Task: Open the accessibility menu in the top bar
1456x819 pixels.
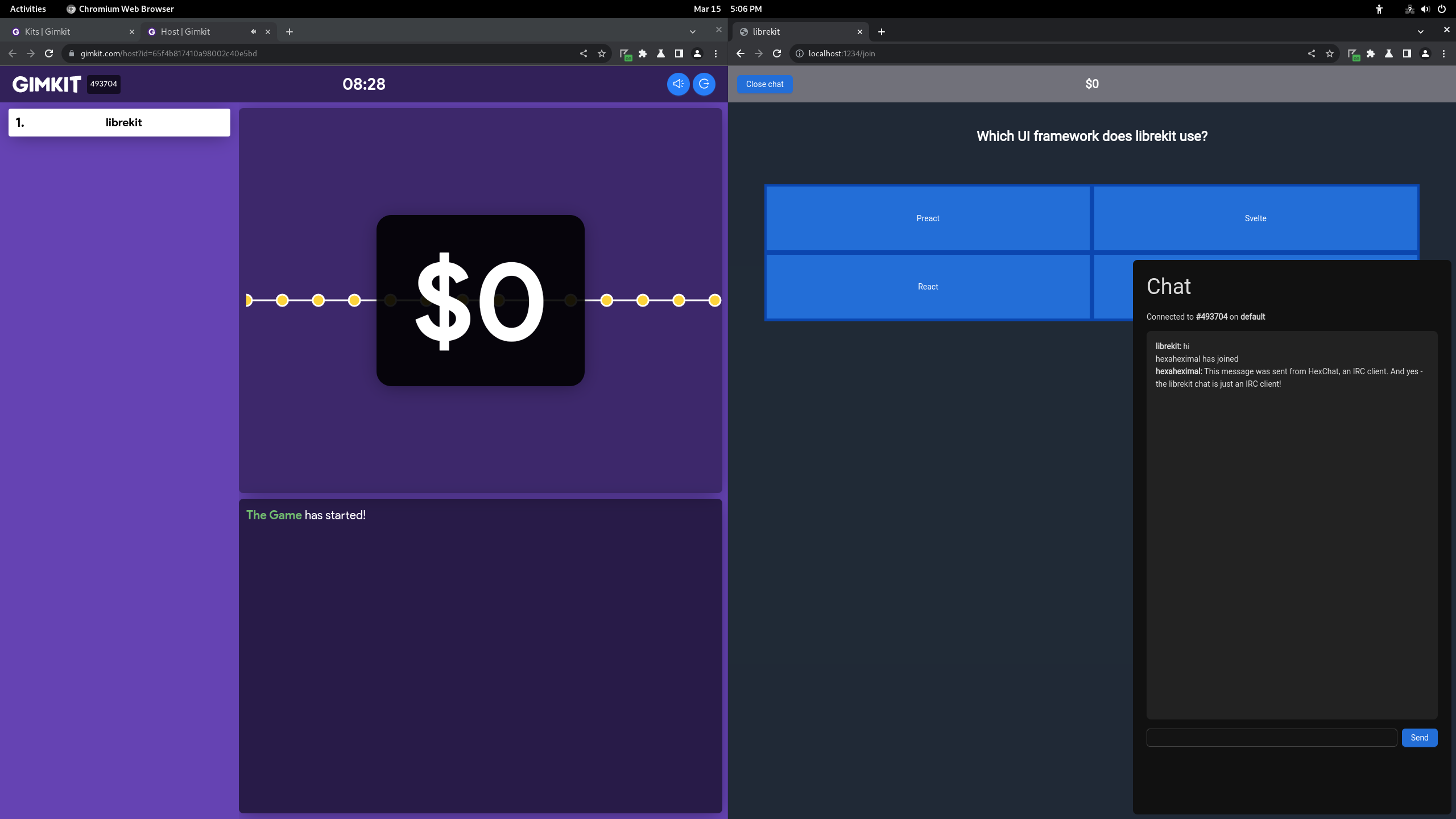Action: tap(1379, 9)
